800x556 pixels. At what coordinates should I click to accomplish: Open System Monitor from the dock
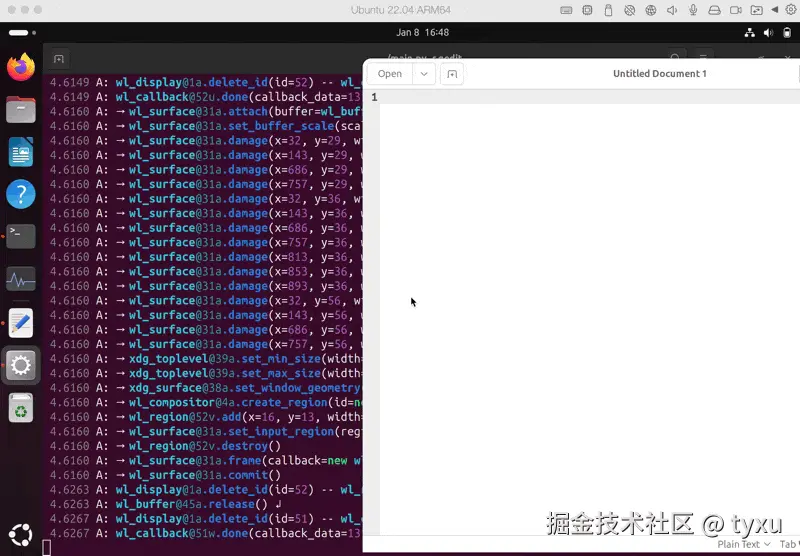click(21, 279)
